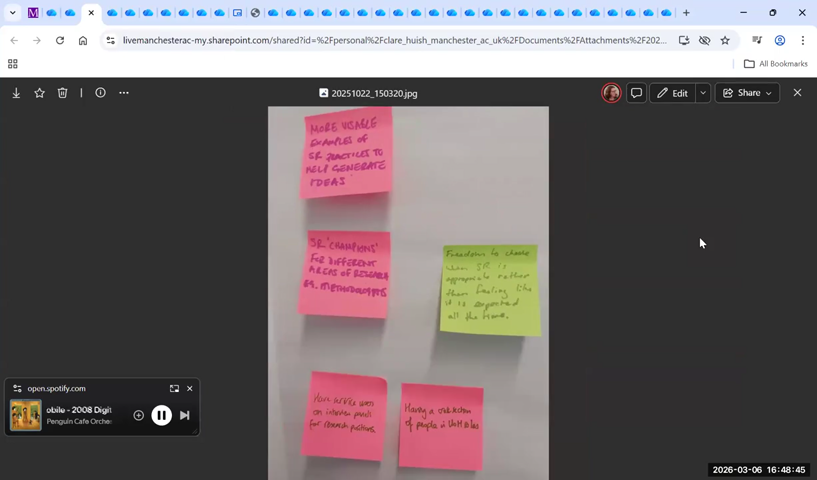
Task: Delete the file using the trash icon
Action: 63,93
